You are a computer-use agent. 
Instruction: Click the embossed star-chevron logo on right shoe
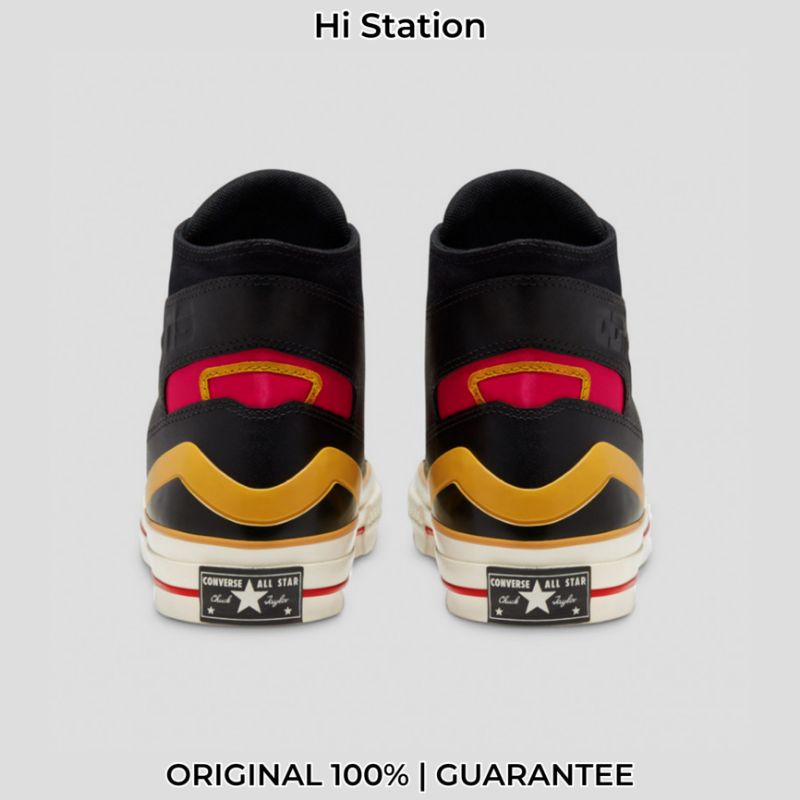(x=613, y=327)
